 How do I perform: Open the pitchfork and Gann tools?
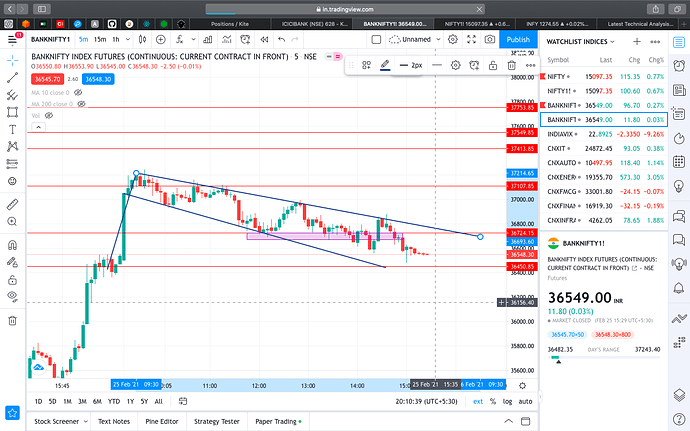[12, 95]
